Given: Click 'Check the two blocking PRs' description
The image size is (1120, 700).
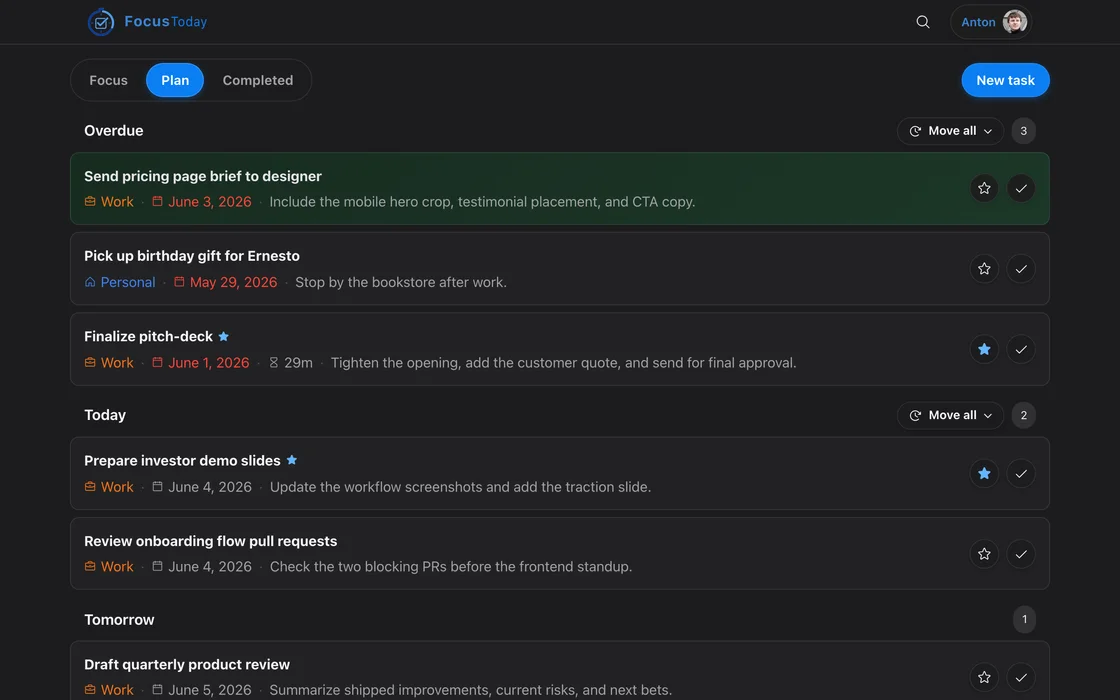Looking at the screenshot, I should pos(451,567).
